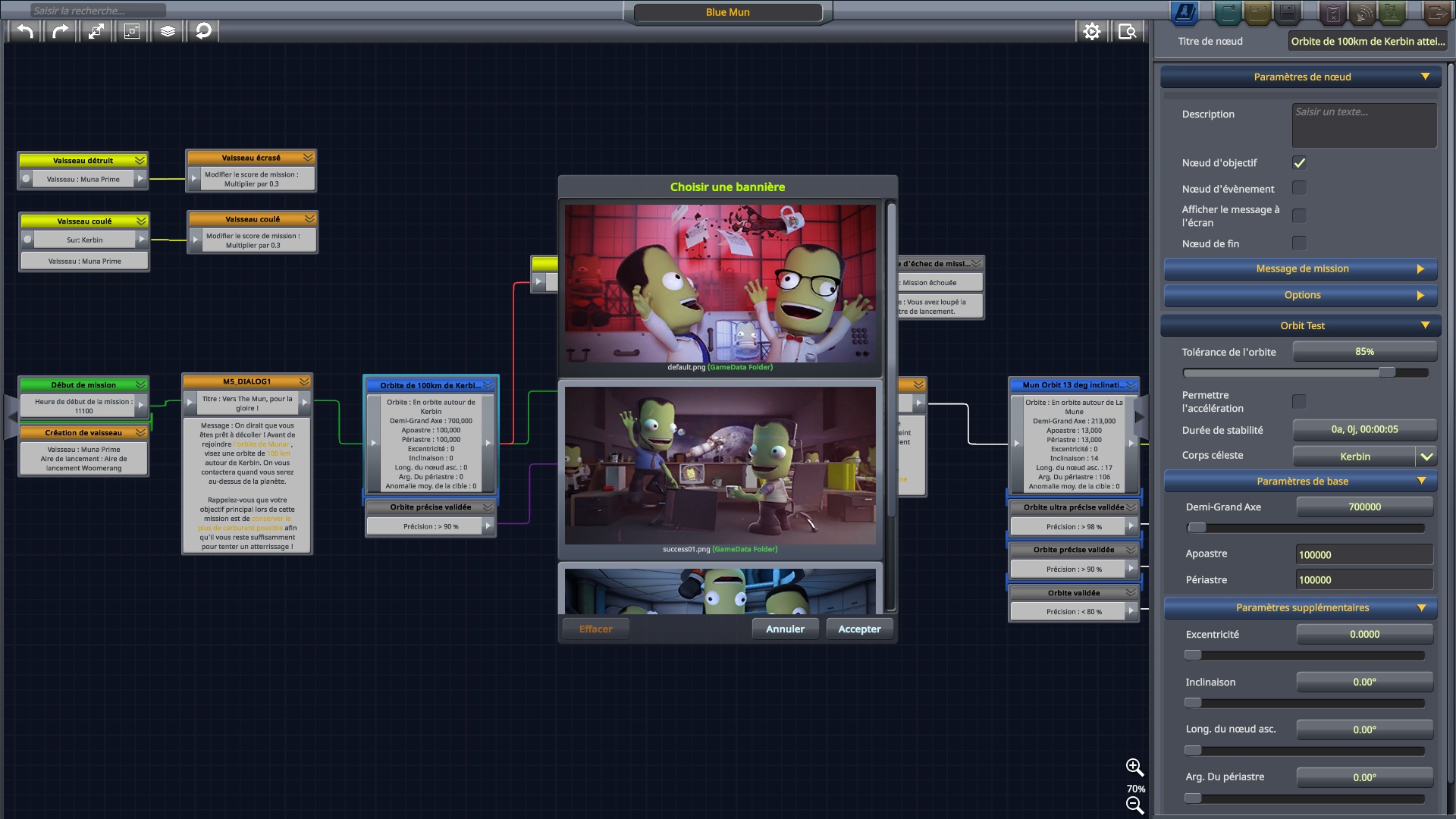The image size is (1456, 819).
Task: Open the blue rocket book mission briefing icon
Action: 1185,12
